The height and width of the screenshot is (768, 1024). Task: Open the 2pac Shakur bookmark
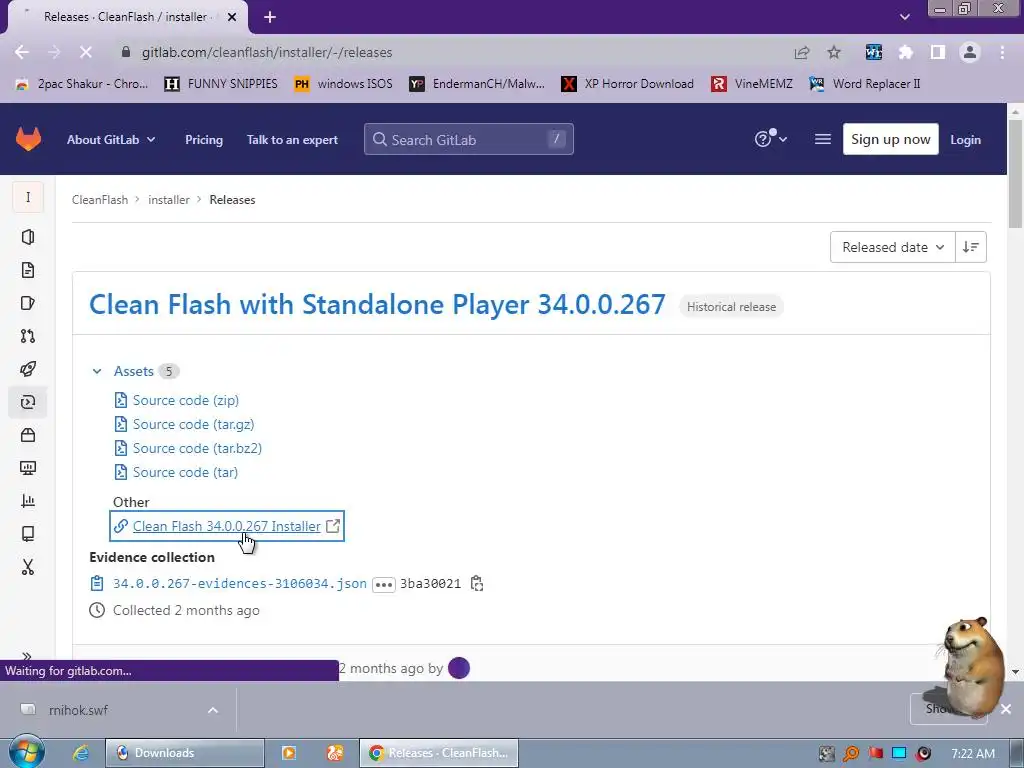82,84
